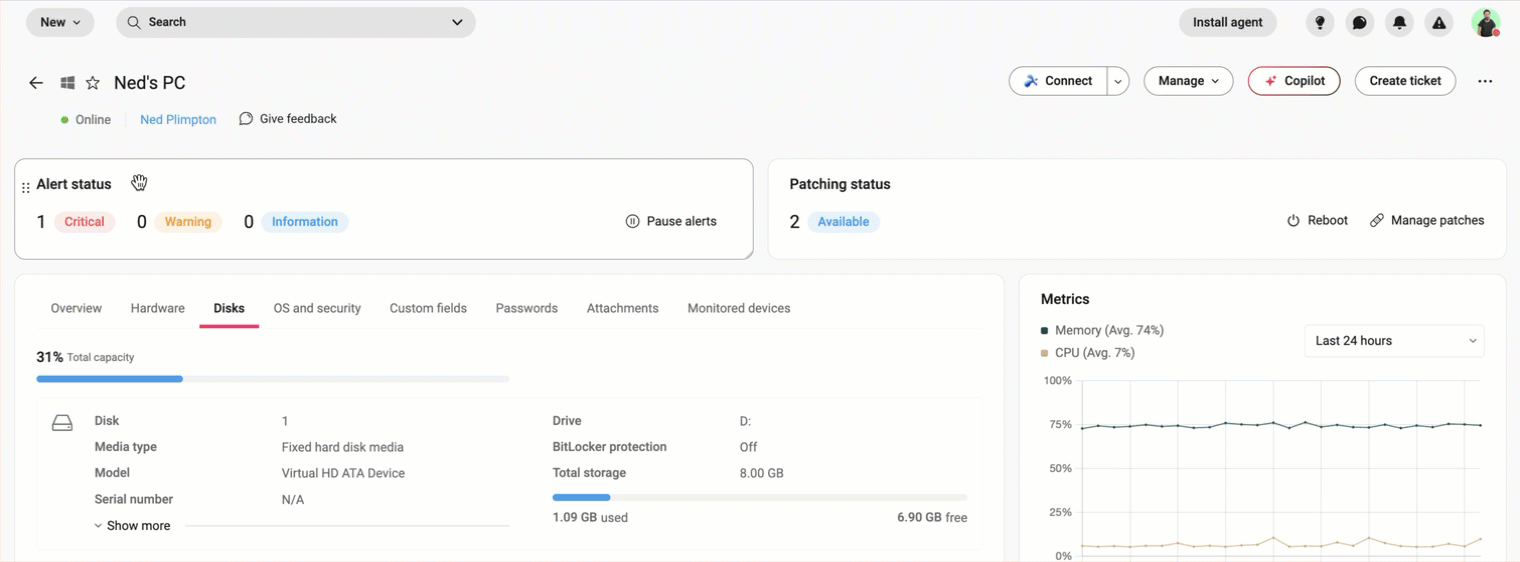
Task: Expand the Search box dropdown chevron
Action: click(457, 22)
